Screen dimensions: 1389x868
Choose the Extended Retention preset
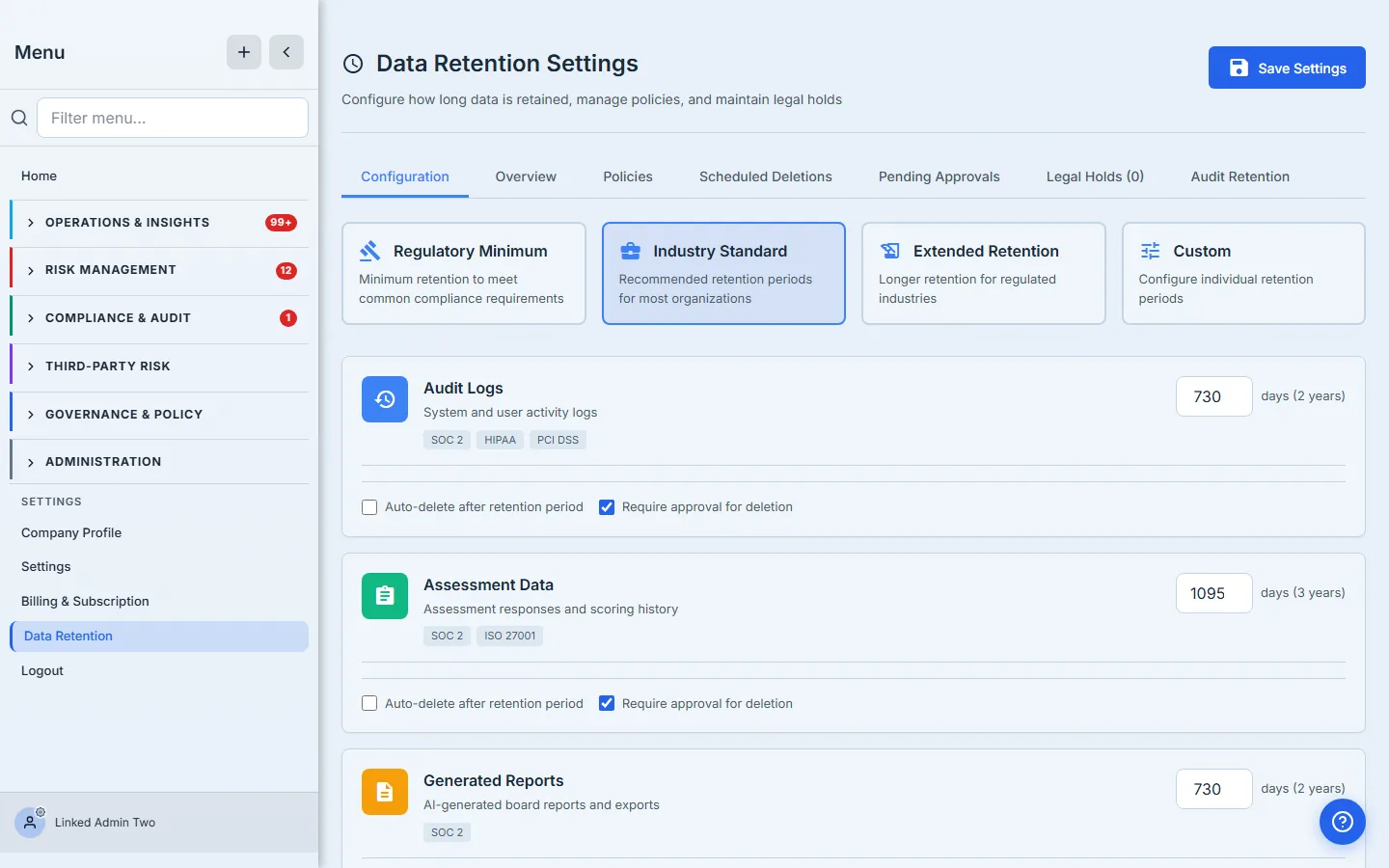tap(984, 274)
